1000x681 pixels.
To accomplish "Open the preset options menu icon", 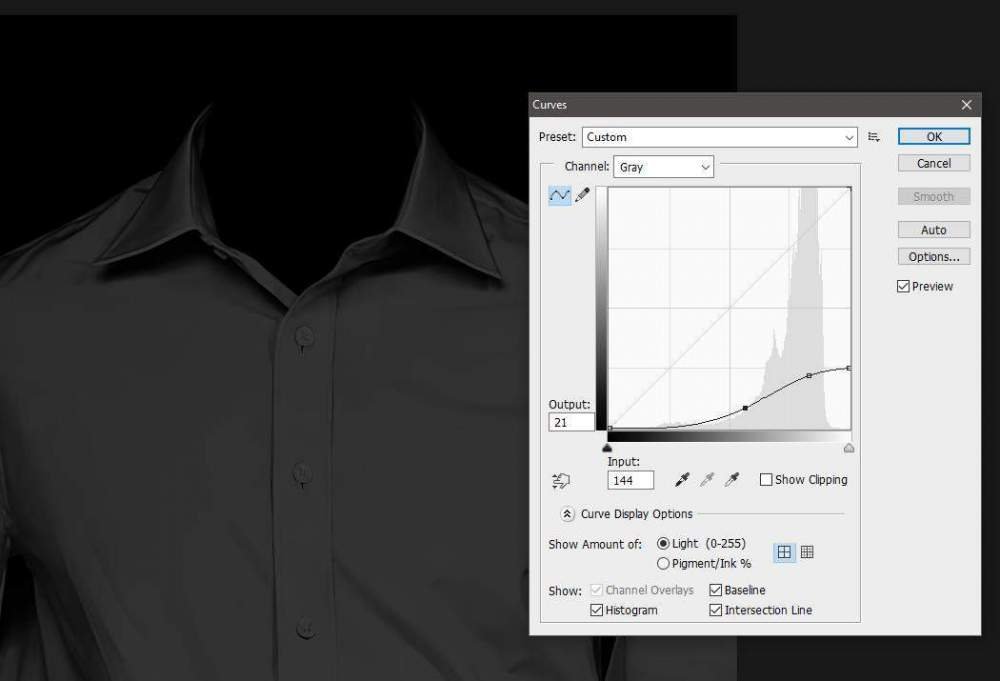I will point(874,137).
